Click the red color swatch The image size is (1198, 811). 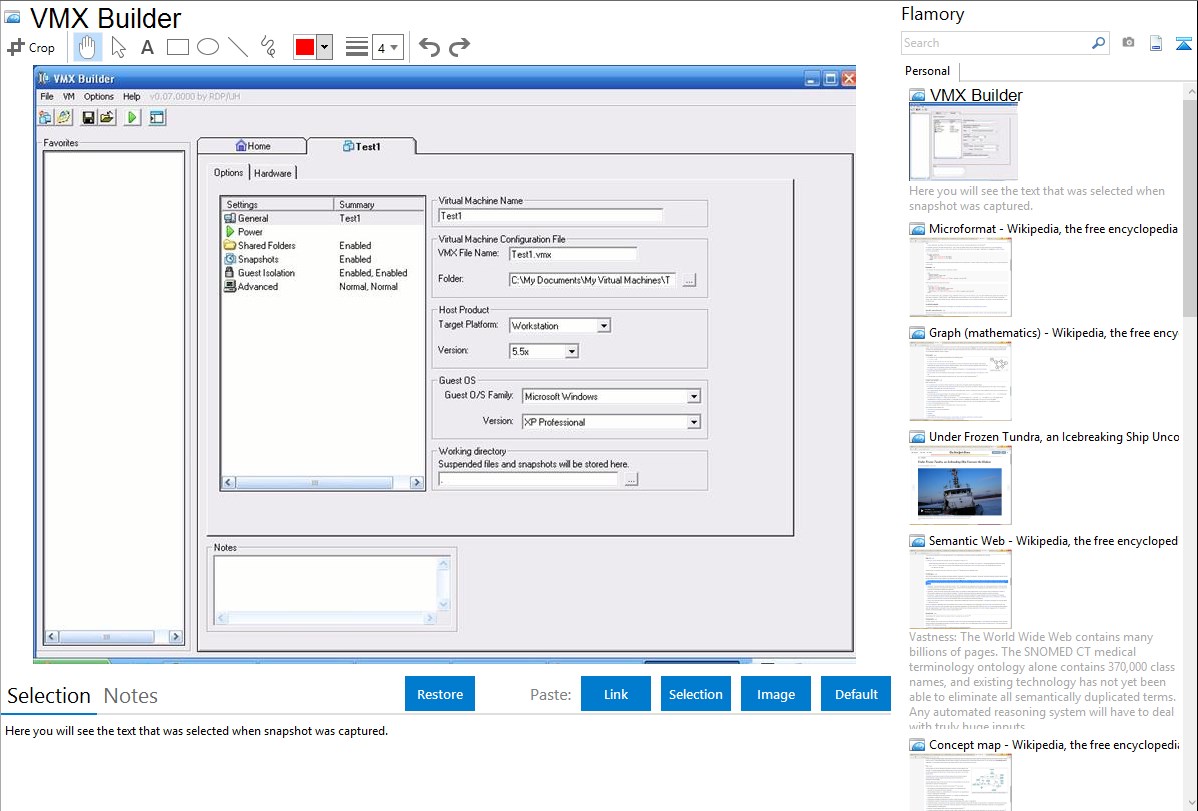pyautogui.click(x=305, y=47)
